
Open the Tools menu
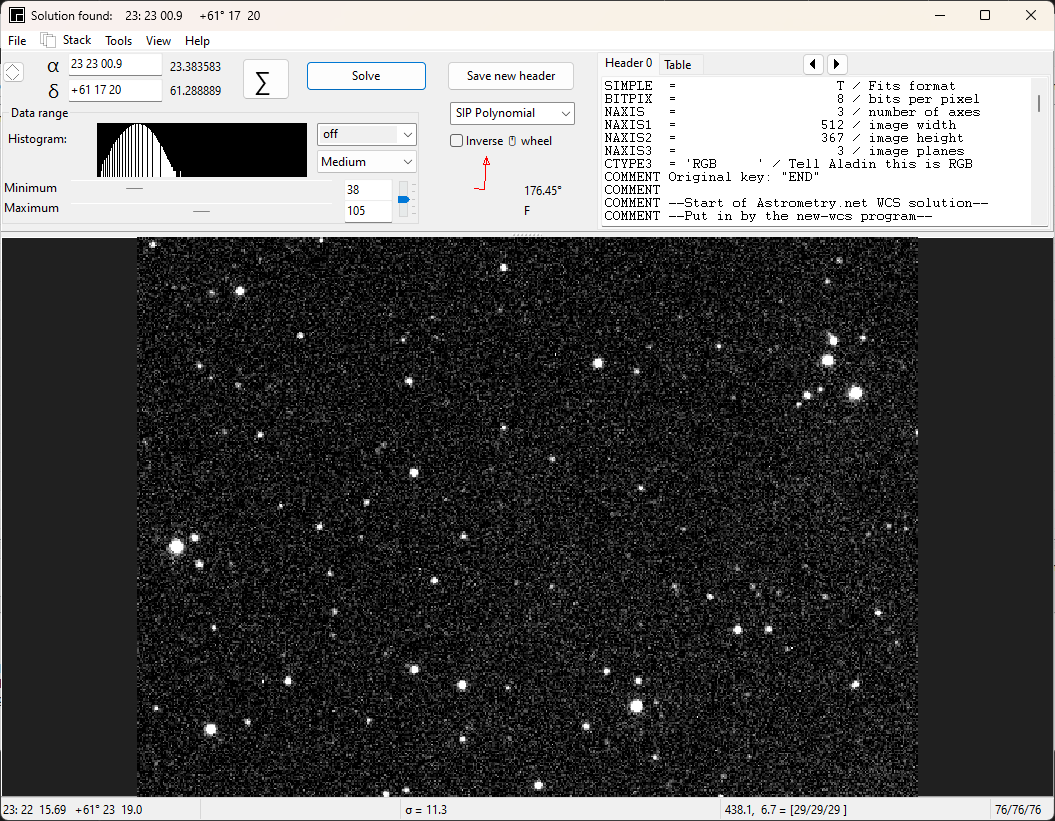118,40
